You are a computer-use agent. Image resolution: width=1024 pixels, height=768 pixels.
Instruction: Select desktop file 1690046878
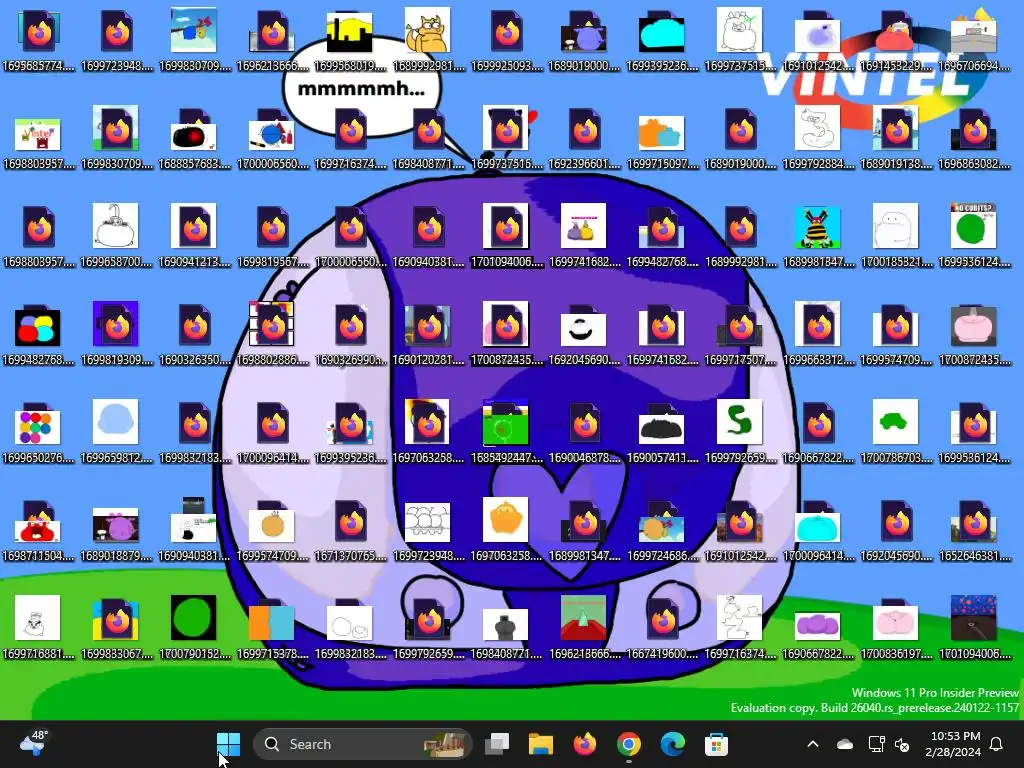pos(584,431)
